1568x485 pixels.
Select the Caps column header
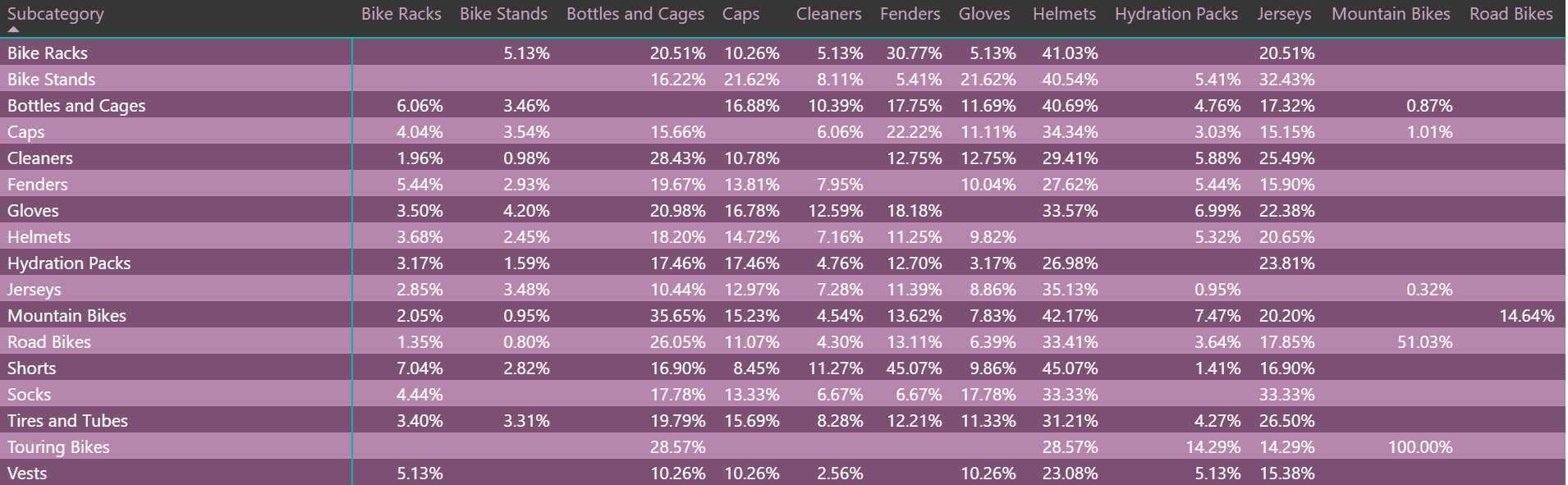(x=740, y=14)
